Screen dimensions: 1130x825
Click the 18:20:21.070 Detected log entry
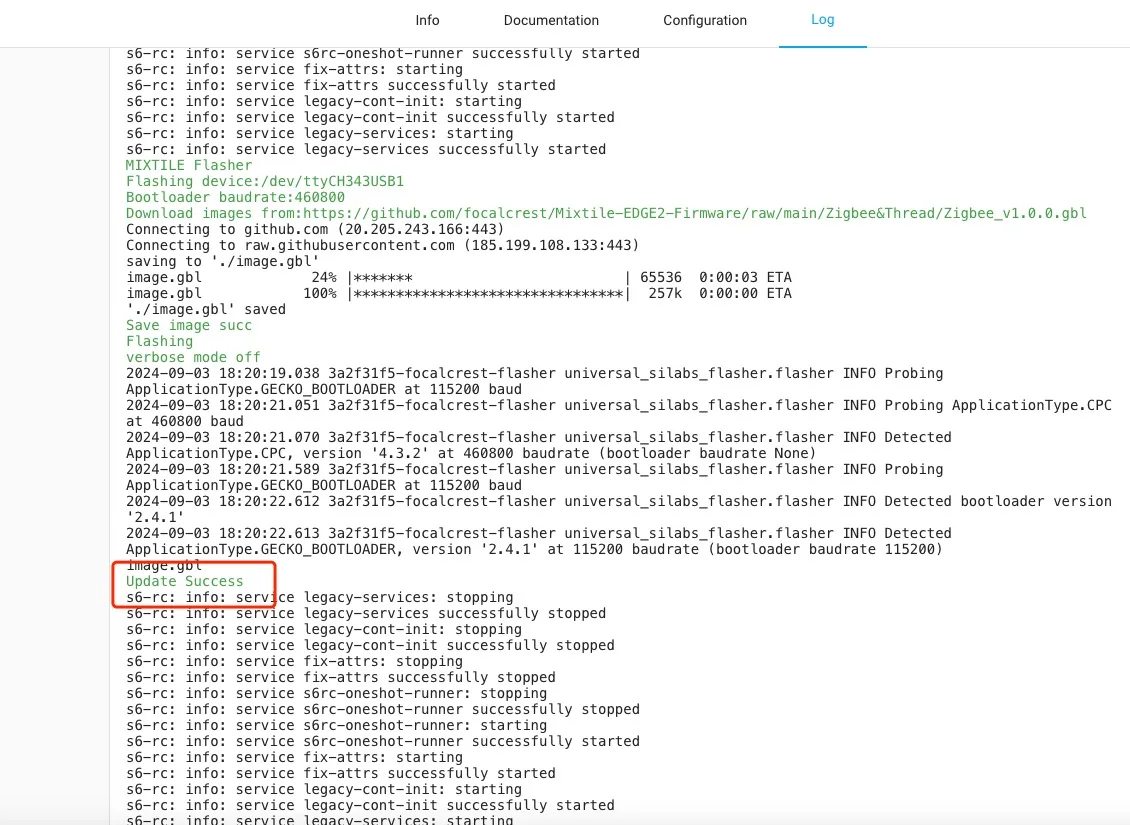coord(538,445)
